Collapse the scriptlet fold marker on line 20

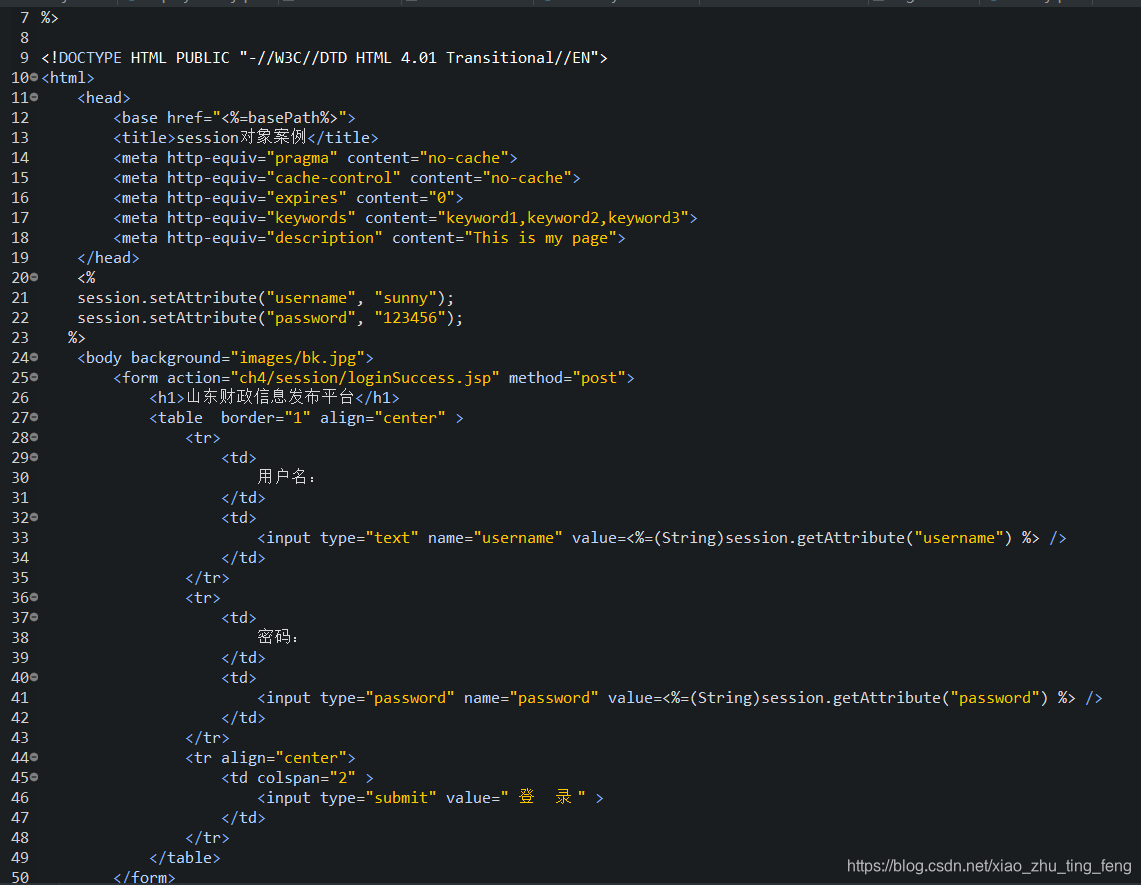coord(34,277)
